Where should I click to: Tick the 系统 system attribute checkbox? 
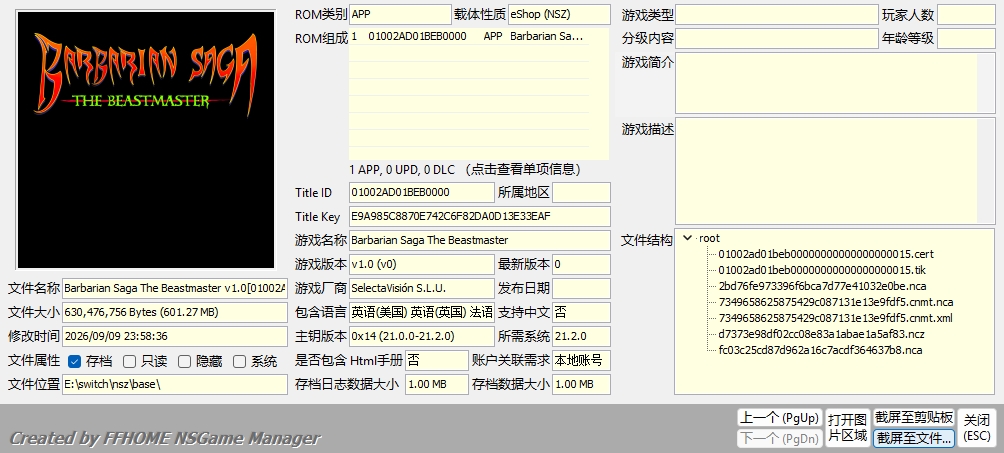pyautogui.click(x=239, y=361)
